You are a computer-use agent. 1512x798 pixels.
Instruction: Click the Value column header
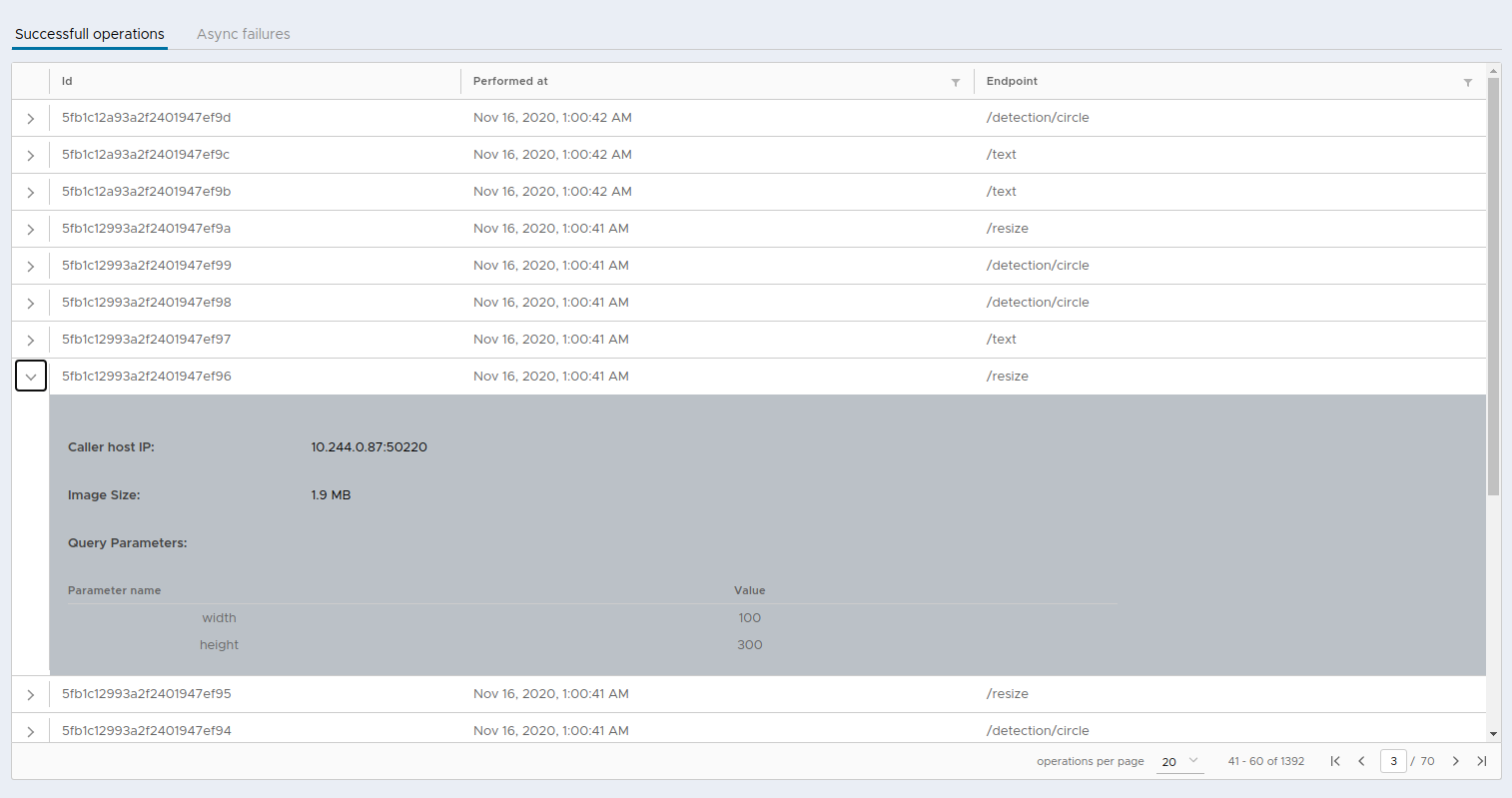(750, 591)
